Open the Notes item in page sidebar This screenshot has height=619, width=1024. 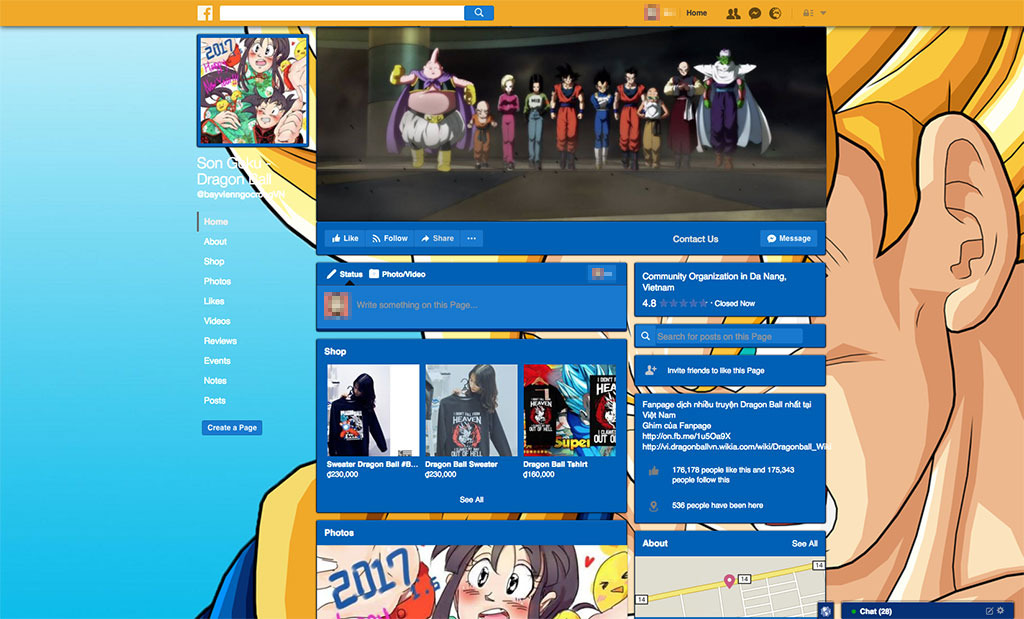pyautogui.click(x=215, y=381)
